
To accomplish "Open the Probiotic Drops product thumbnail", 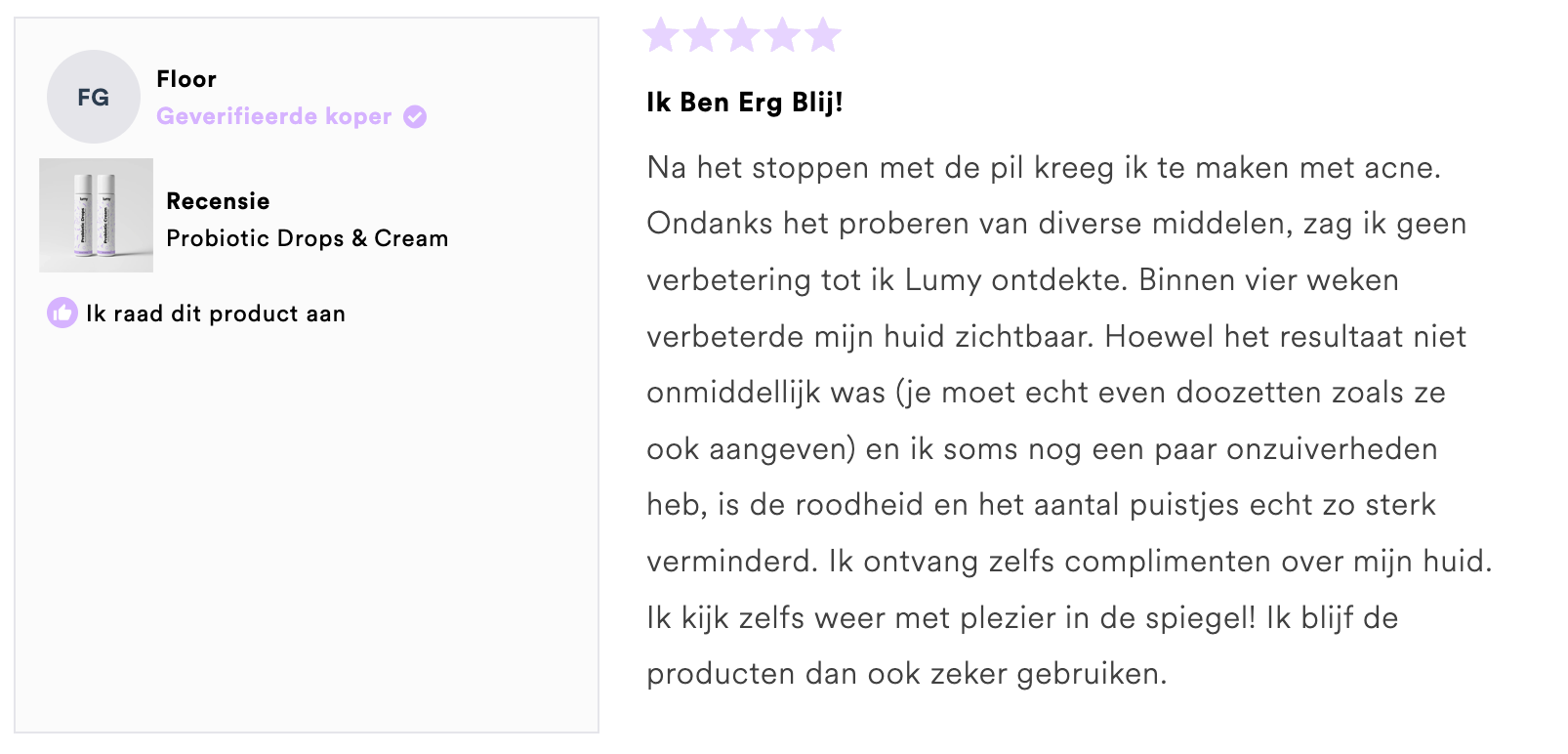I will pyautogui.click(x=96, y=215).
